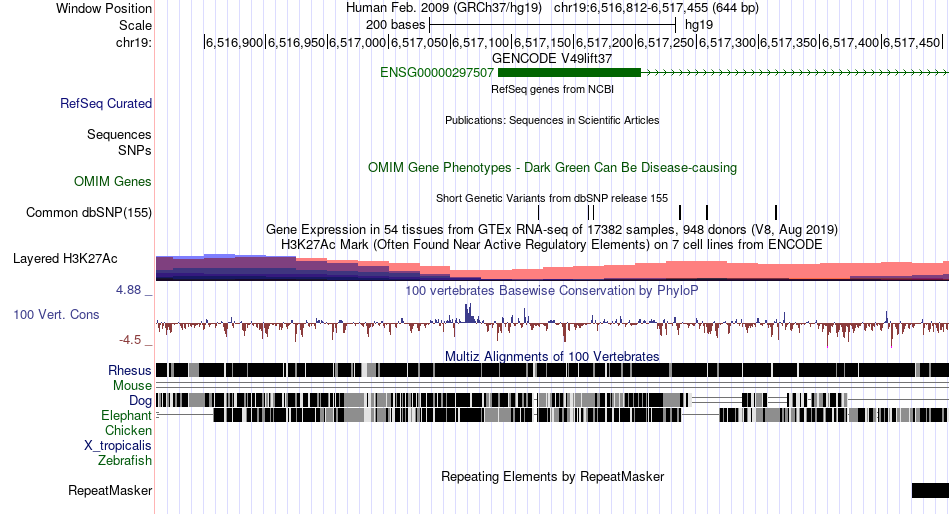Image resolution: width=950 pixels, height=514 pixels.
Task: Click the OMIM Gene Phenotypes track title
Action: 552,167
